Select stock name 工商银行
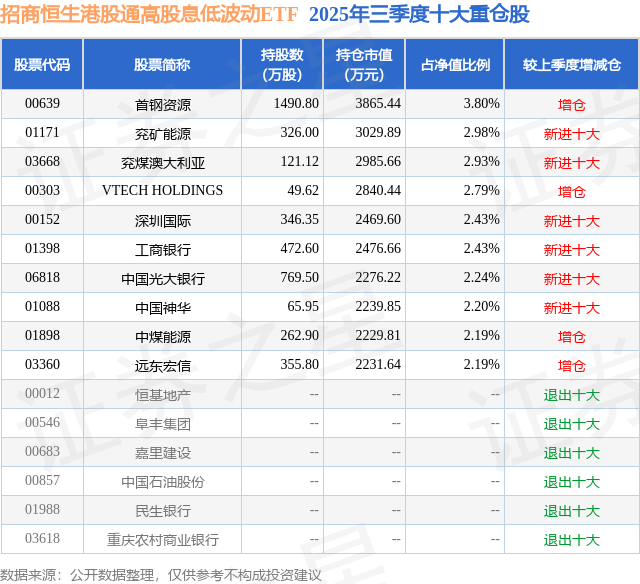 162,250
